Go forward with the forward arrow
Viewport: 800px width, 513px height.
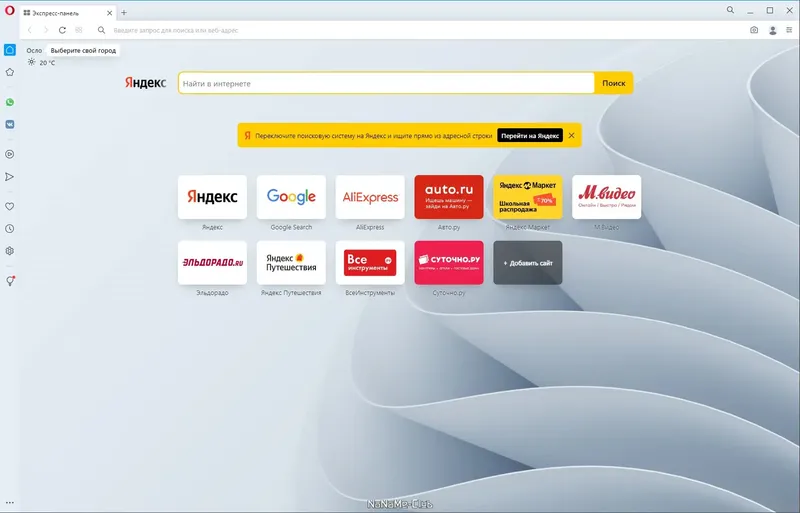coord(45,30)
